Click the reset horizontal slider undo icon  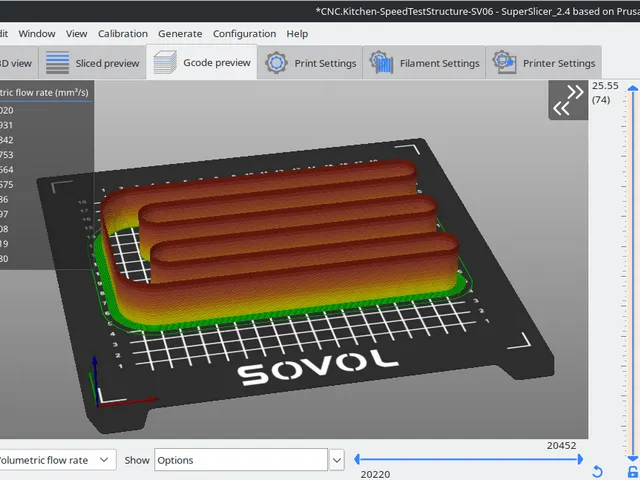[597, 472]
